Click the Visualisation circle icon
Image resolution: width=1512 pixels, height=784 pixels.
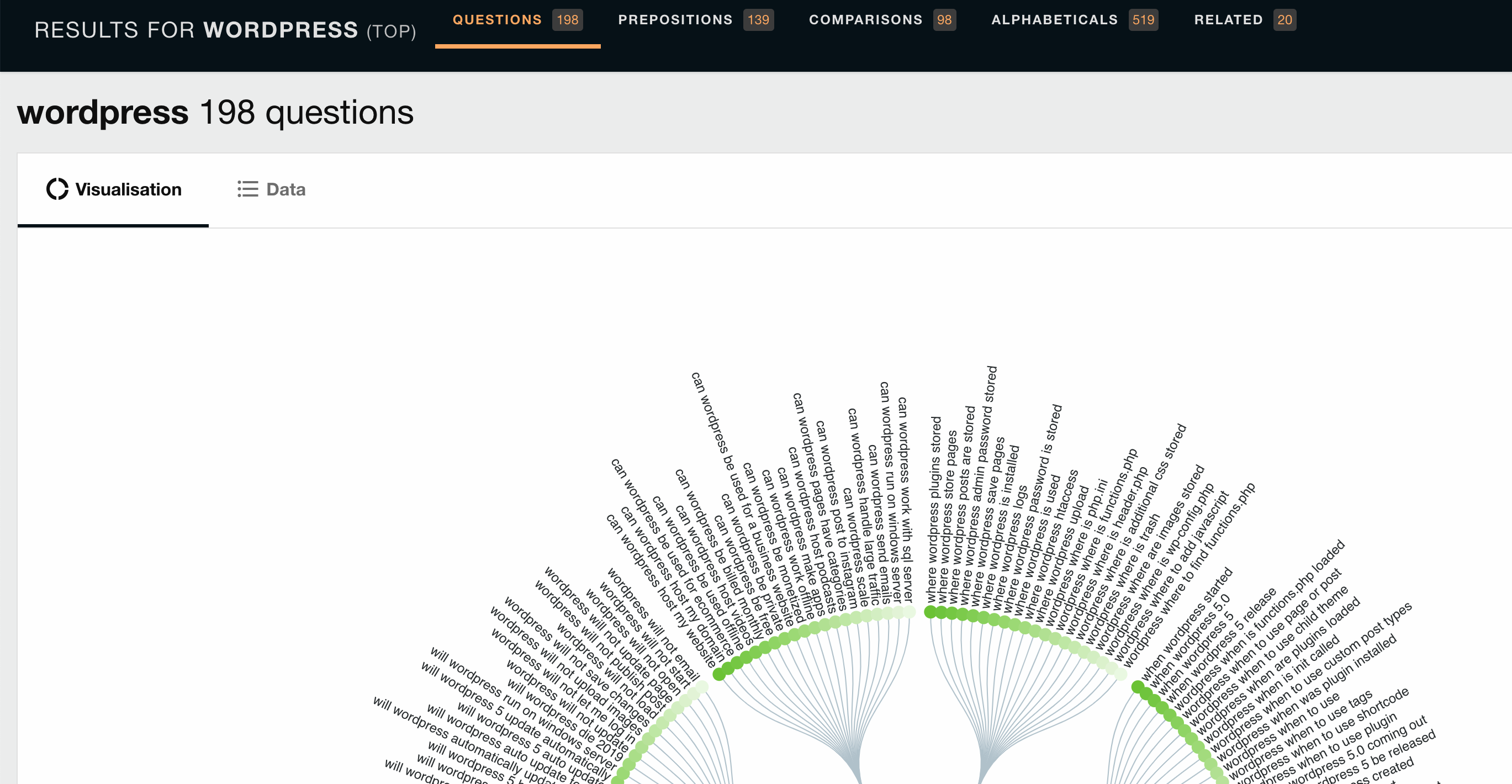(x=57, y=189)
